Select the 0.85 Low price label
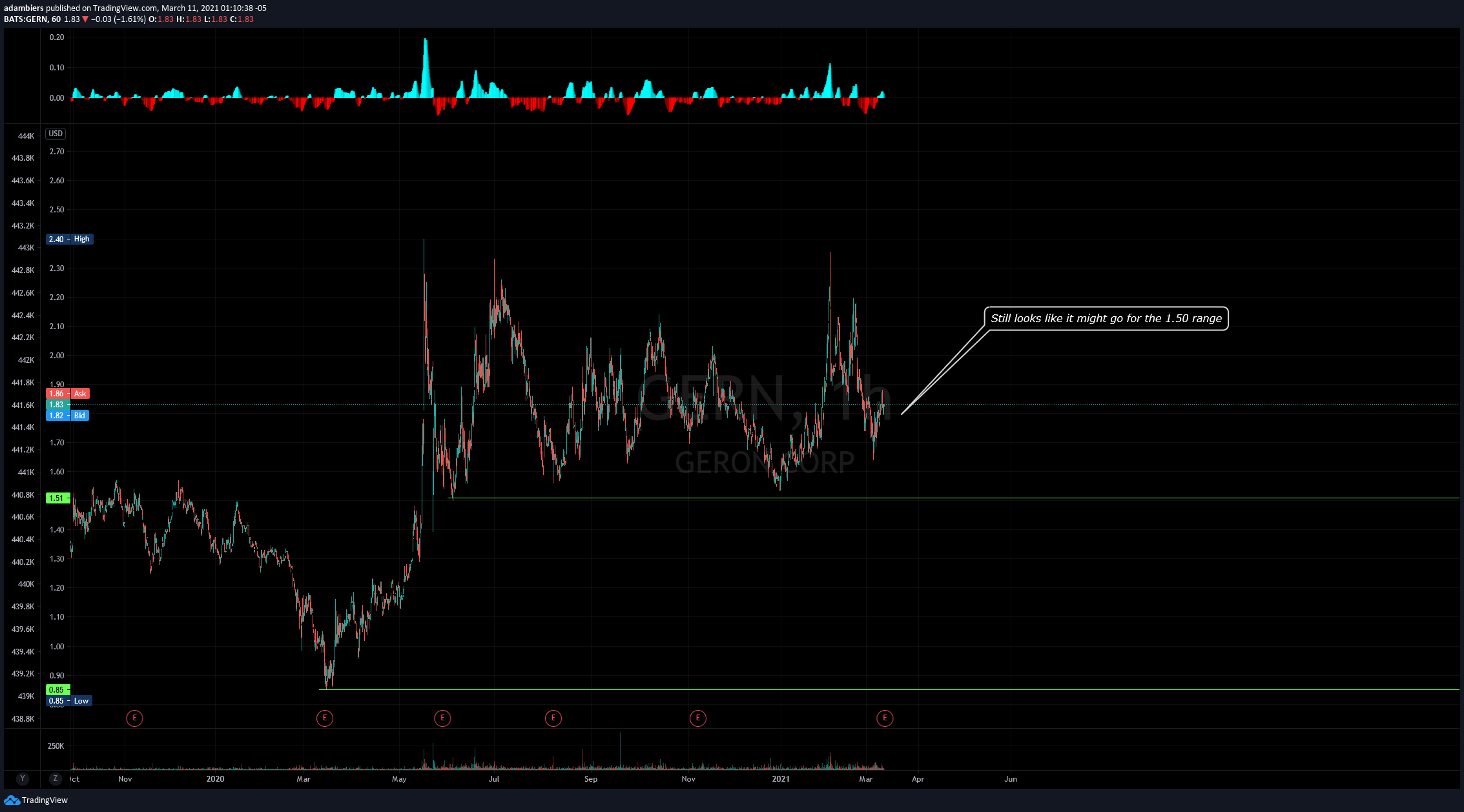The height and width of the screenshot is (812, 1464). click(x=68, y=701)
